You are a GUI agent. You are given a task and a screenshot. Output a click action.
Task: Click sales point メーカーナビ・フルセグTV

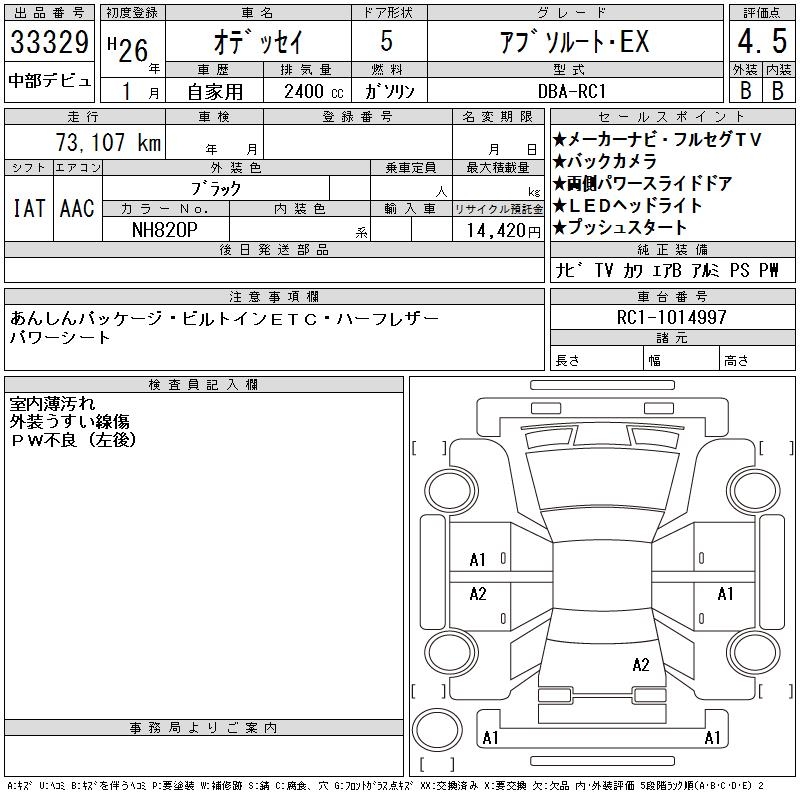click(x=657, y=139)
